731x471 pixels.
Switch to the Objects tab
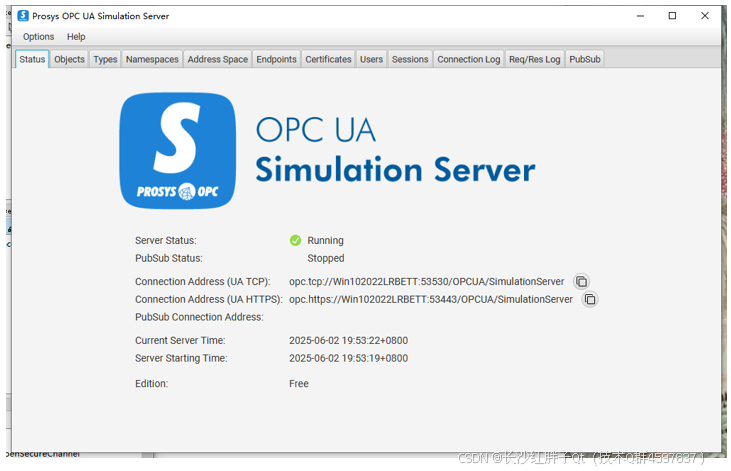click(69, 59)
